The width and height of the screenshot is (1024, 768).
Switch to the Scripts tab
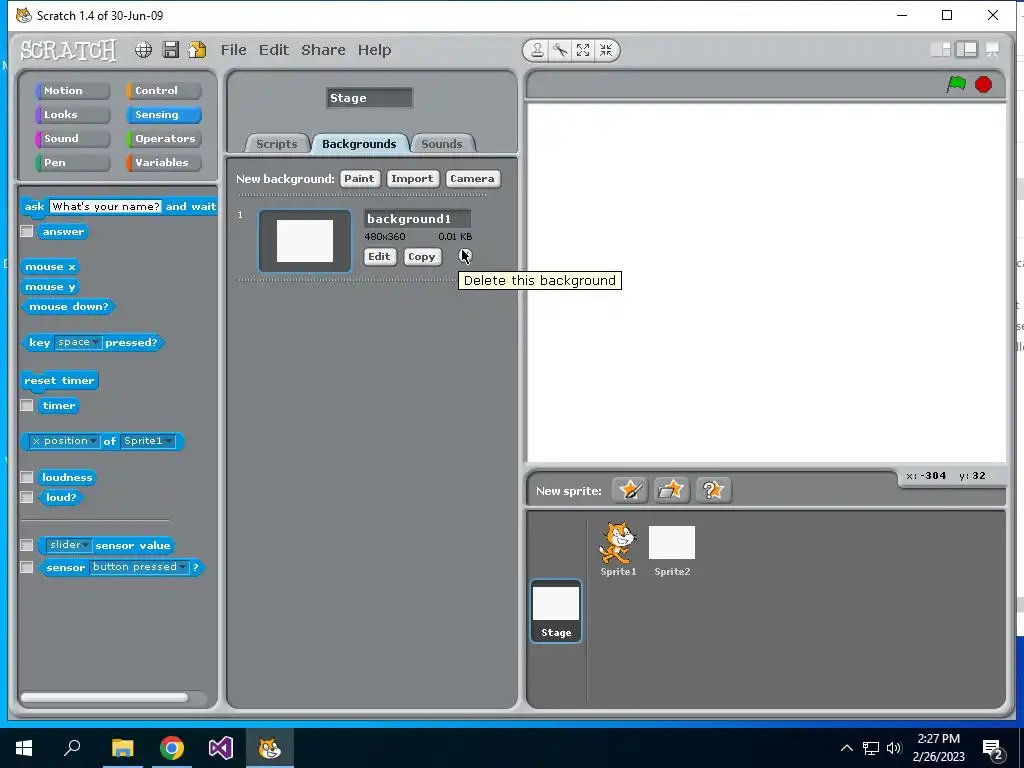click(276, 144)
